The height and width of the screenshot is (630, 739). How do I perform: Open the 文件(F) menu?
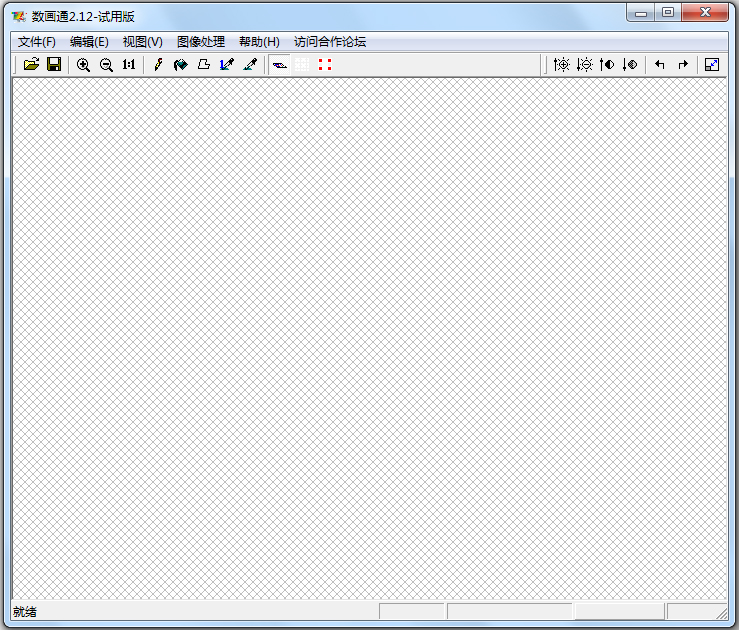click(37, 42)
